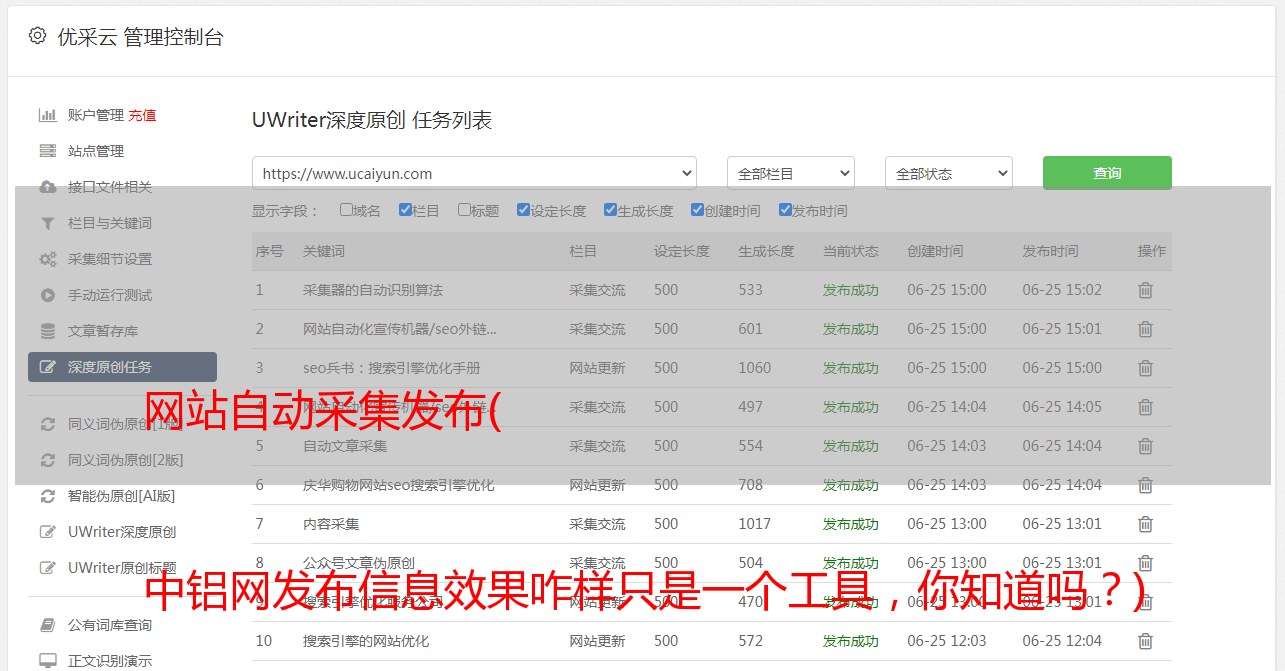
Task: Open 手动运行测试 sidebar link
Action: (x=110, y=295)
